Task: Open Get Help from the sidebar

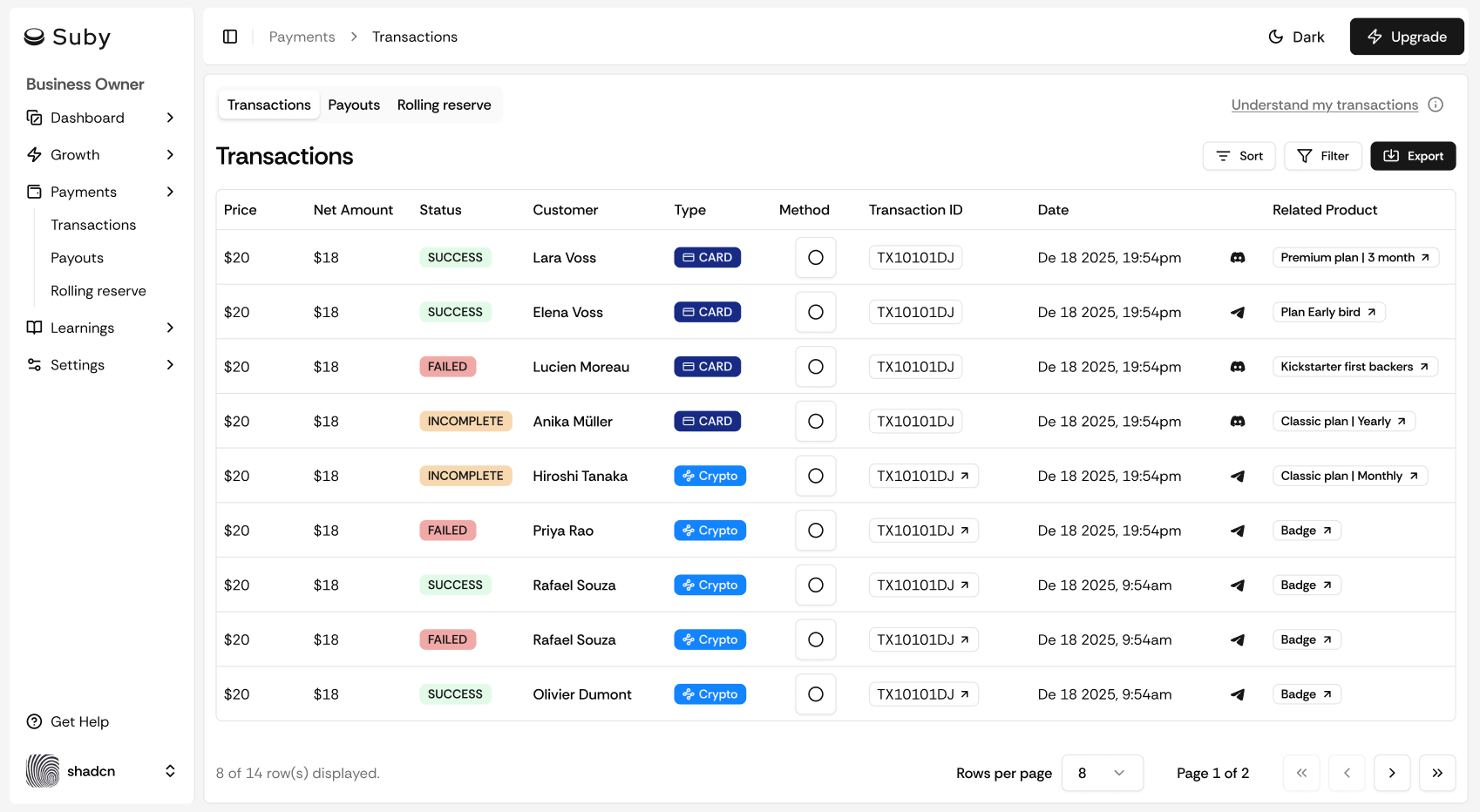Action: [x=79, y=721]
